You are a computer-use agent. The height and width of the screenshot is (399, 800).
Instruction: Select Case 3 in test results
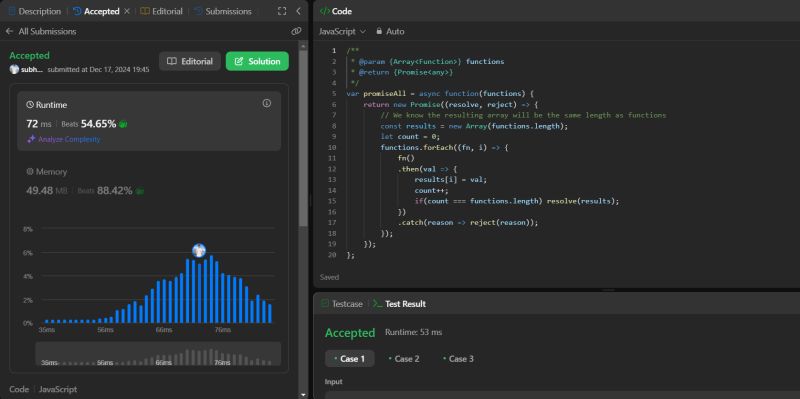point(458,359)
